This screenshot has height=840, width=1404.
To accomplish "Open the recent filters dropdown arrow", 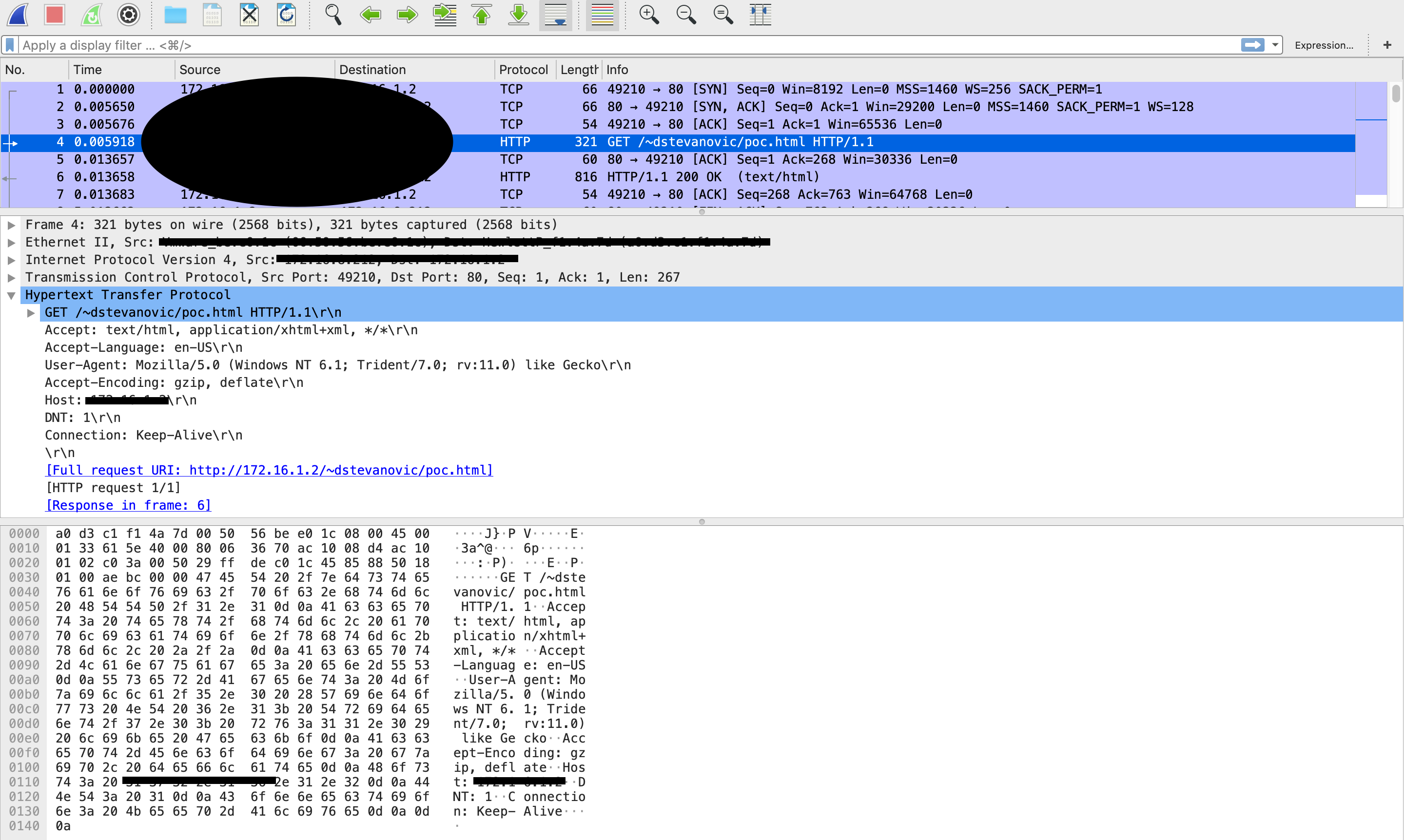I will 1275,45.
